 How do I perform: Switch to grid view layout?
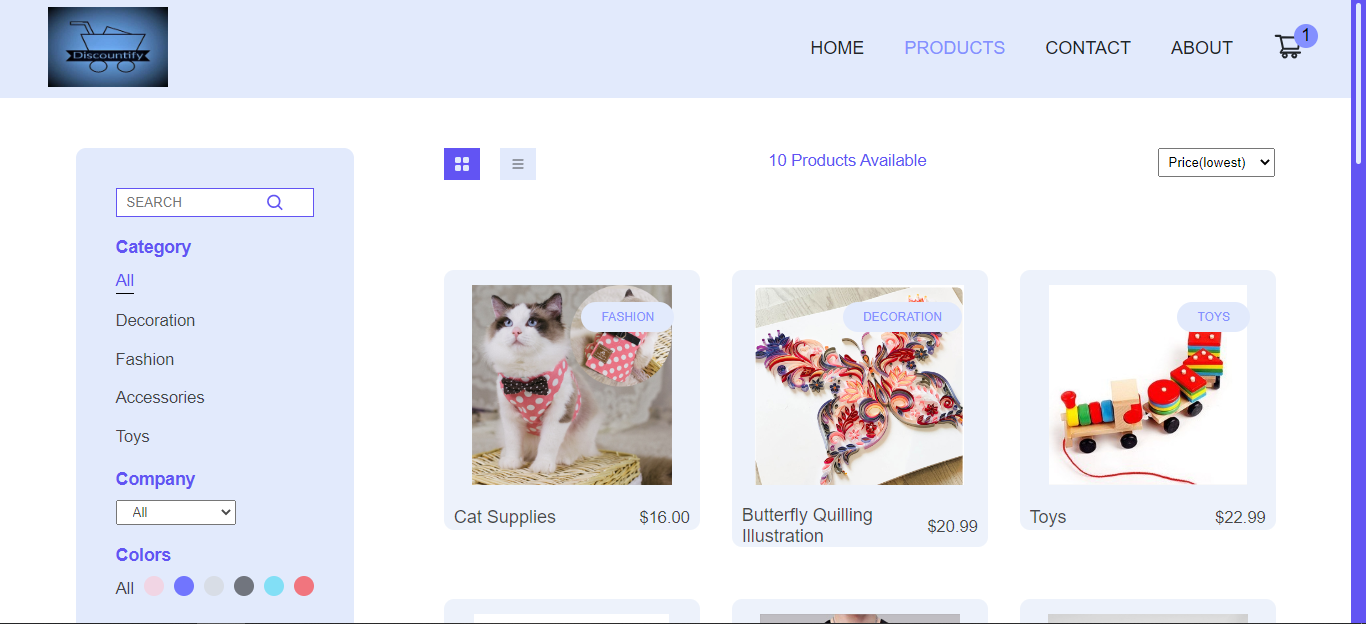[462, 164]
